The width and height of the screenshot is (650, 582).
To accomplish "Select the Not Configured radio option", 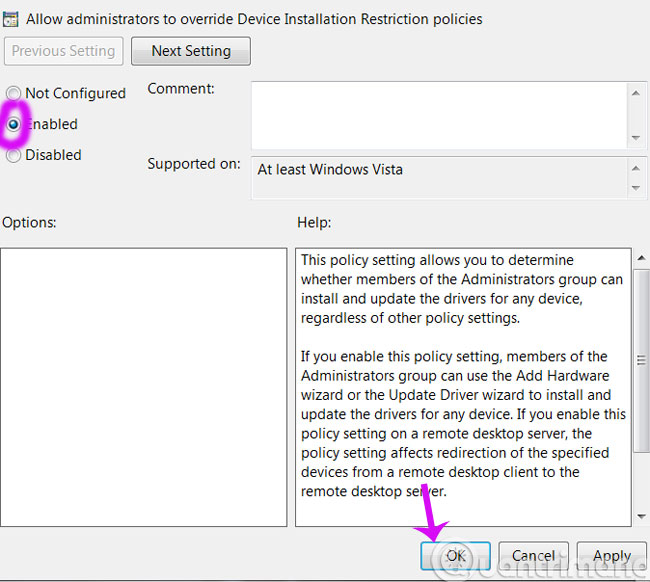I will 14,94.
